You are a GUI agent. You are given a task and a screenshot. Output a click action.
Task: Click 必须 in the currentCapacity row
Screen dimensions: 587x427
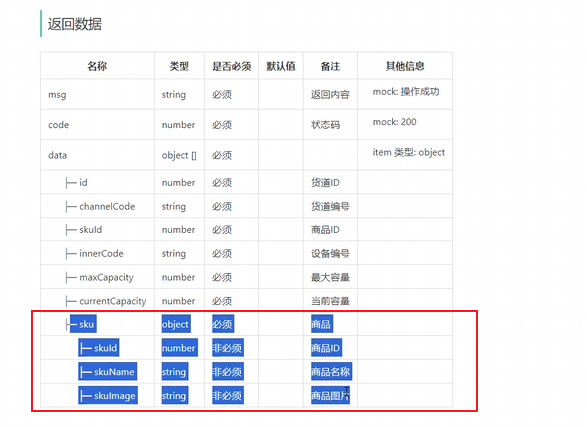pos(222,301)
